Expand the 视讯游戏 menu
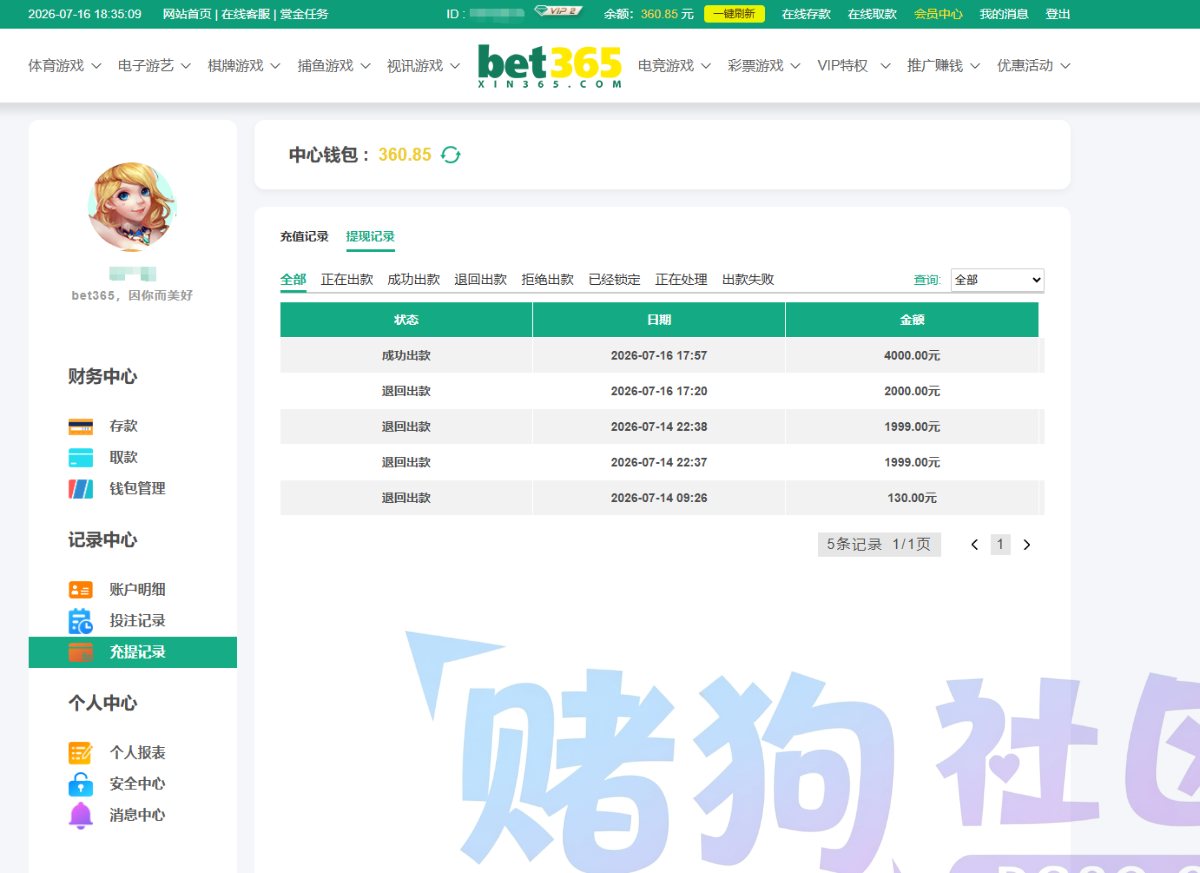Viewport: 1200px width, 873px height. [x=424, y=66]
